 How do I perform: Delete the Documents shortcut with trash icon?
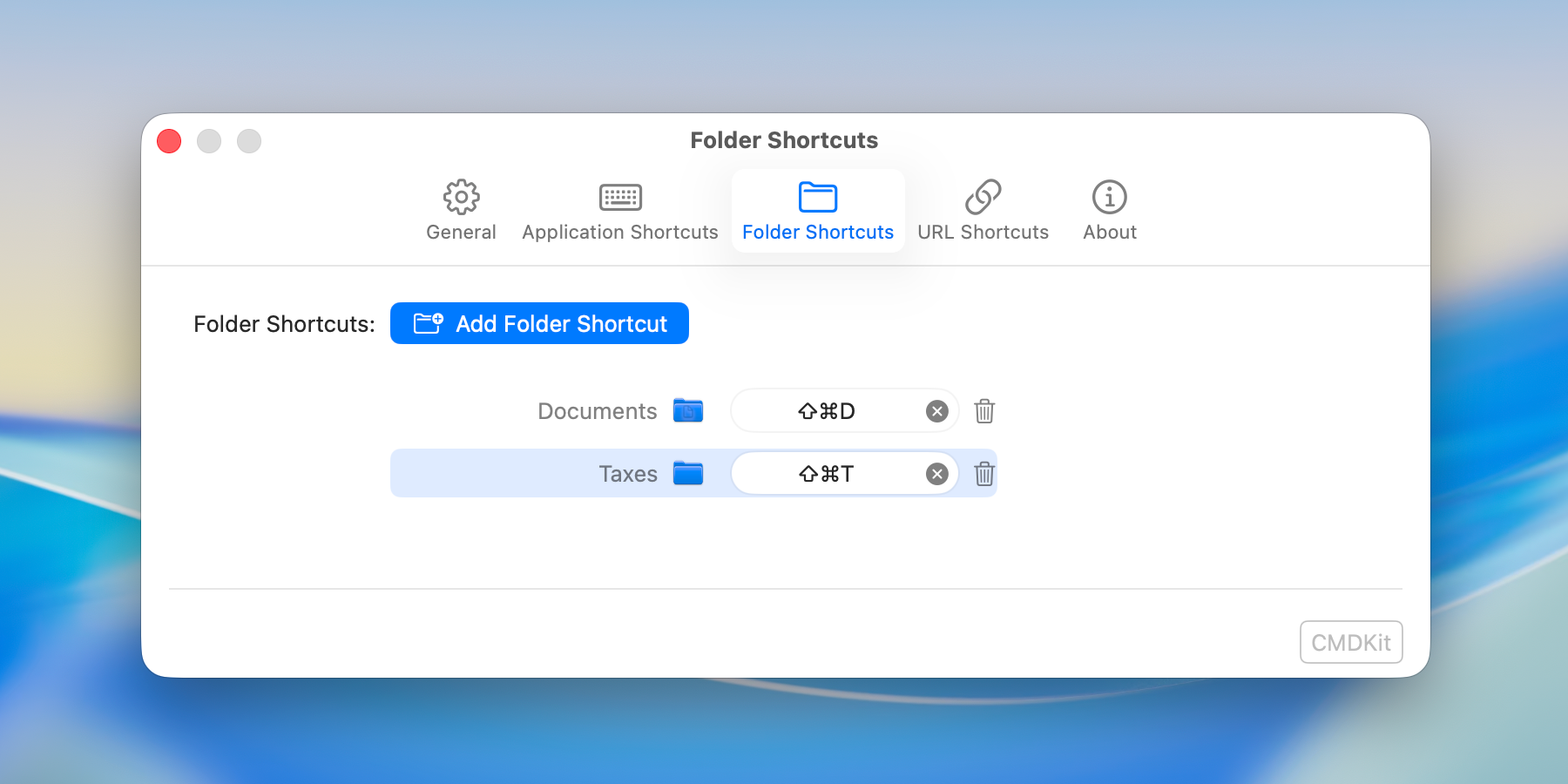984,410
